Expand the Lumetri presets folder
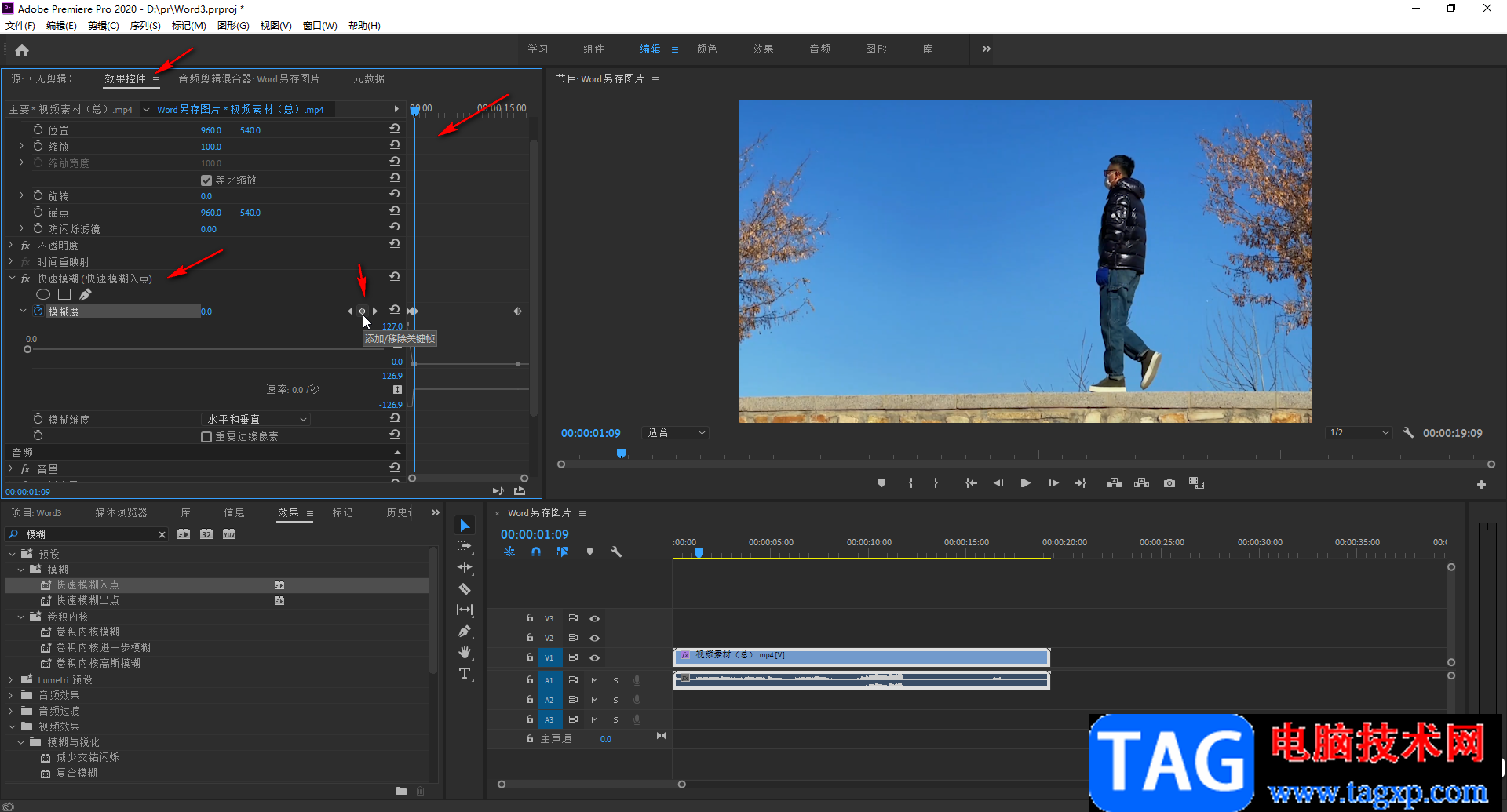 point(11,679)
